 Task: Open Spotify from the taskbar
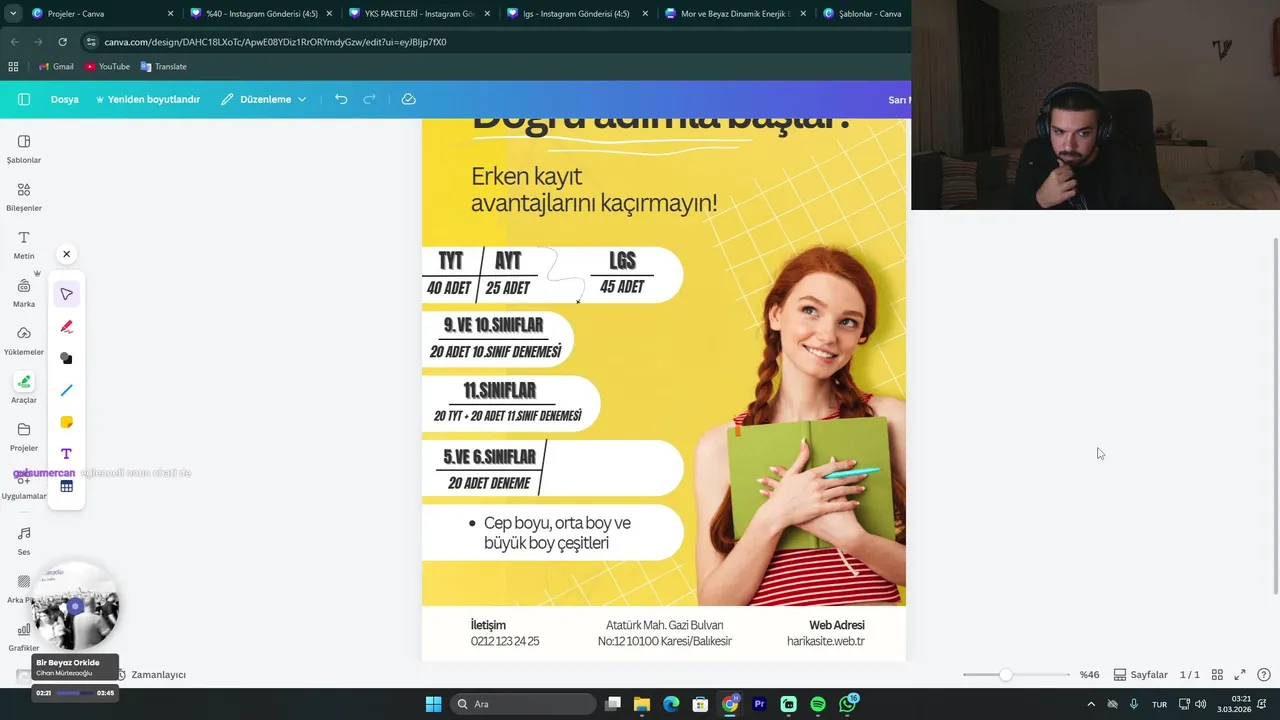(818, 704)
